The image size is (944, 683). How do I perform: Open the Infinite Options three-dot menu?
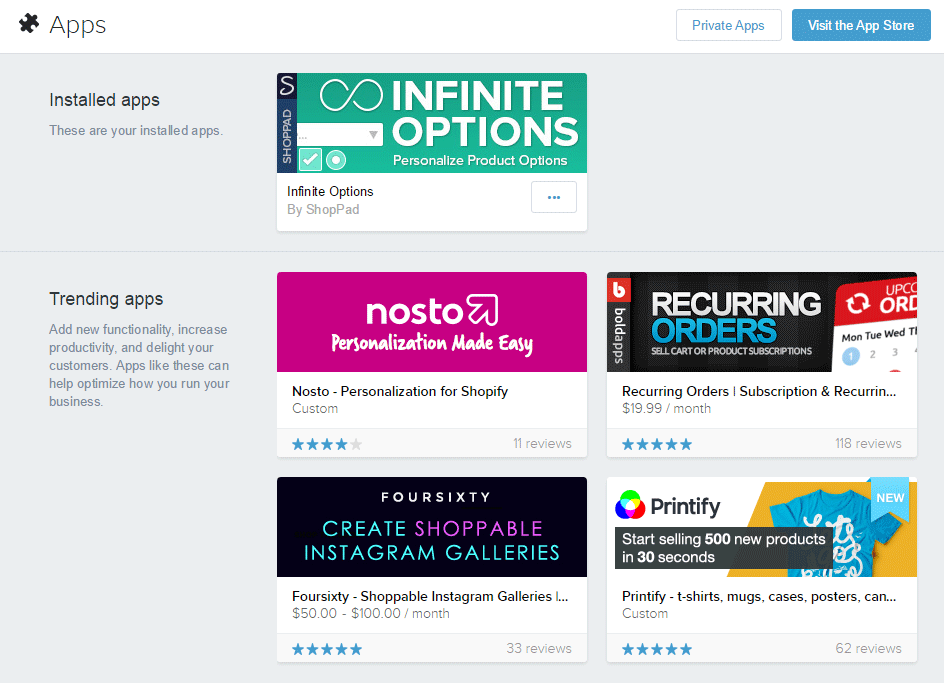point(553,197)
